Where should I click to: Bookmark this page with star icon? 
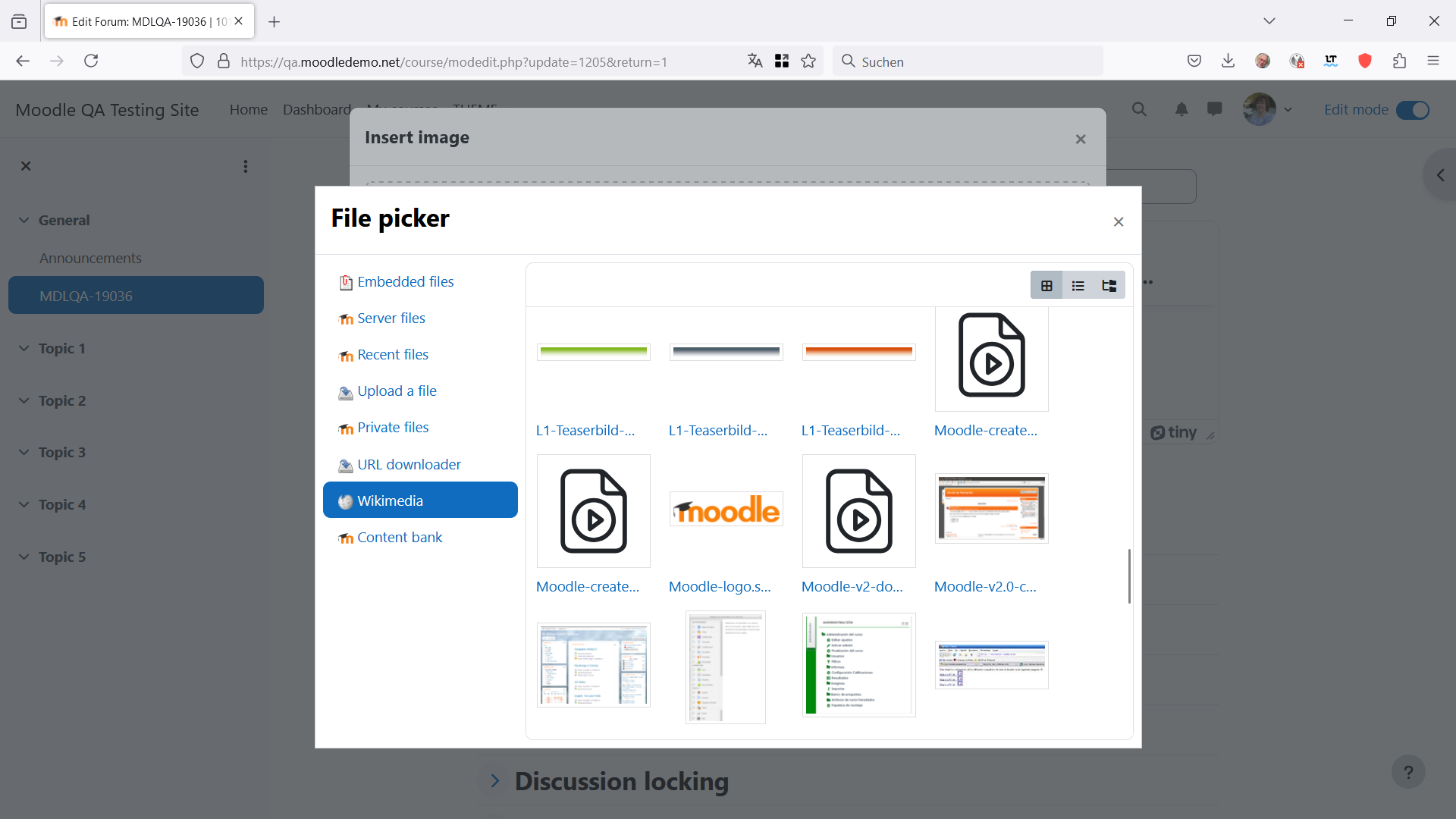[x=808, y=61]
